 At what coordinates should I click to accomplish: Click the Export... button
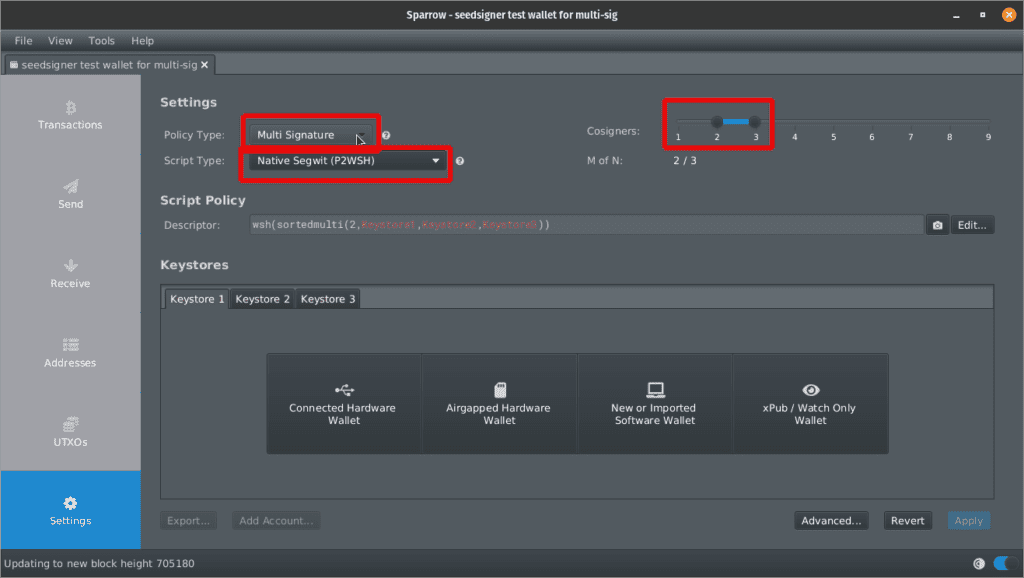pyautogui.click(x=188, y=521)
